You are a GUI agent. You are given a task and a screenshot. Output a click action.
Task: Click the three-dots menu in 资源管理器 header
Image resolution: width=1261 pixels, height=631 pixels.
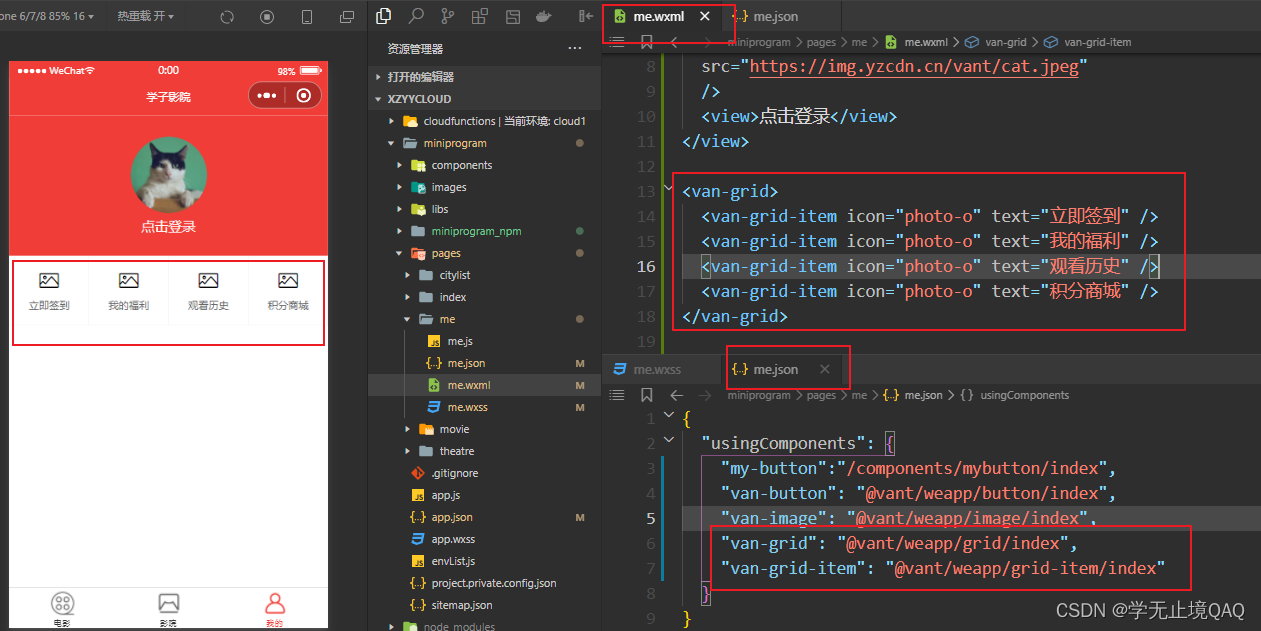tap(574, 48)
